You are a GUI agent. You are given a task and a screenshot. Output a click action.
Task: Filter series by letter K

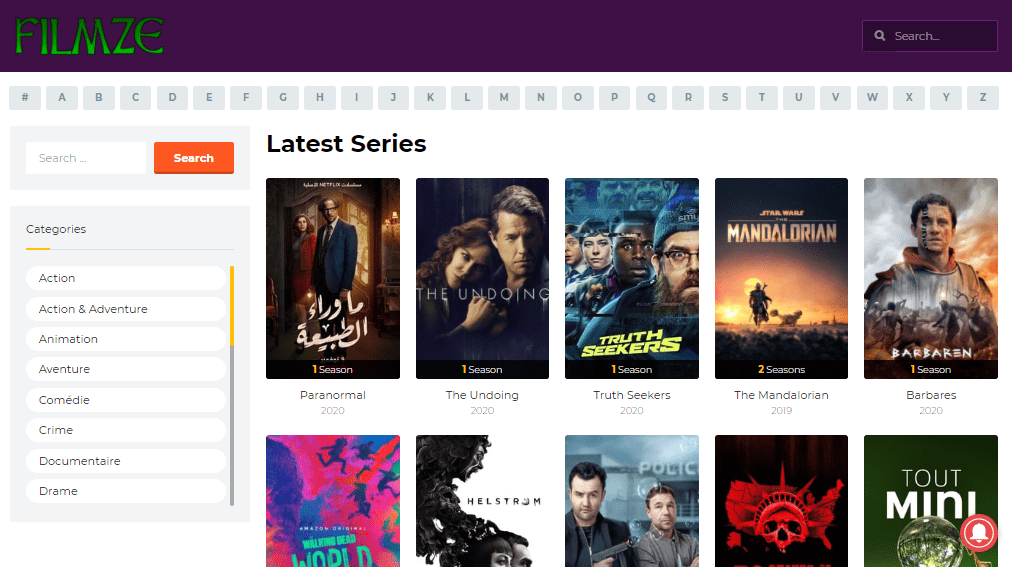tap(430, 97)
